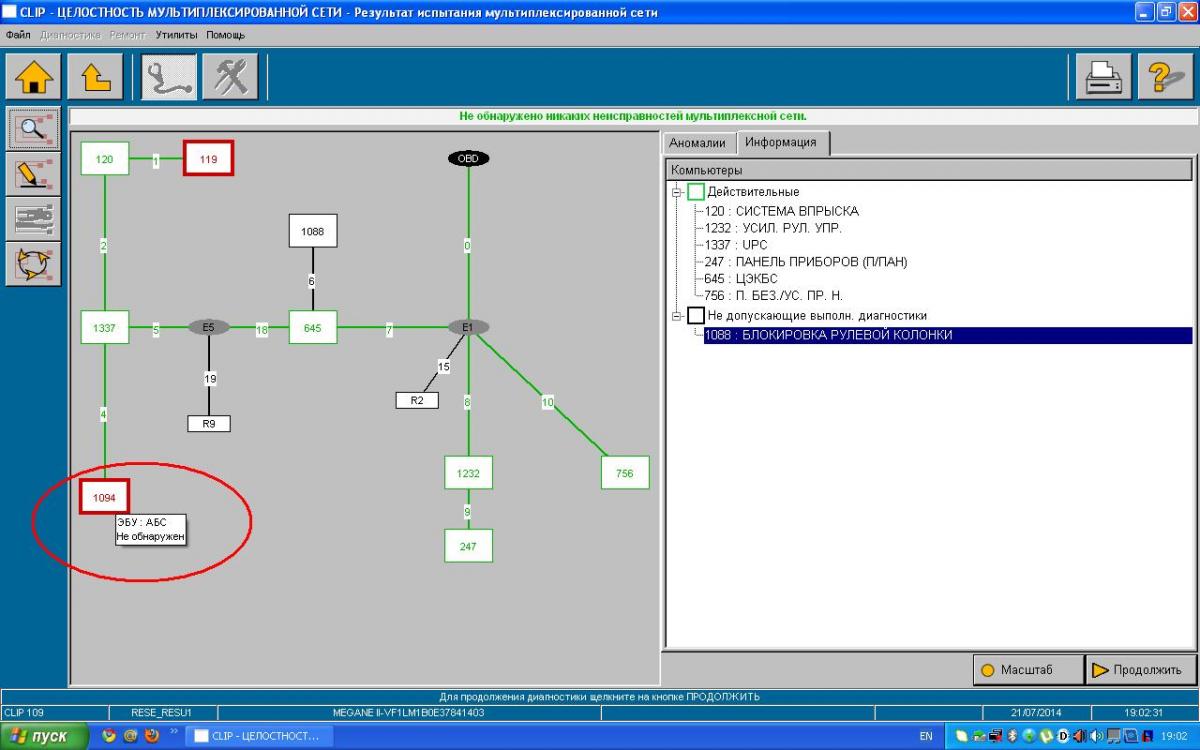
Task: Select the R9 box in the diagram
Action: 209,424
